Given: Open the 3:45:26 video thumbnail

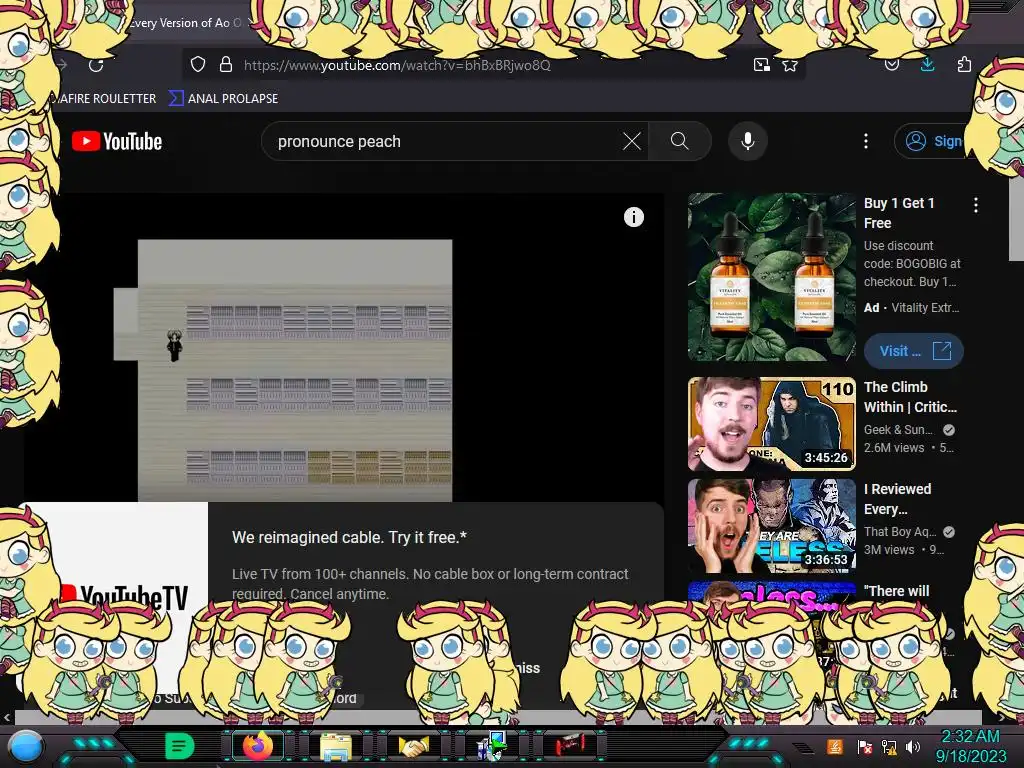Looking at the screenshot, I should 771,424.
